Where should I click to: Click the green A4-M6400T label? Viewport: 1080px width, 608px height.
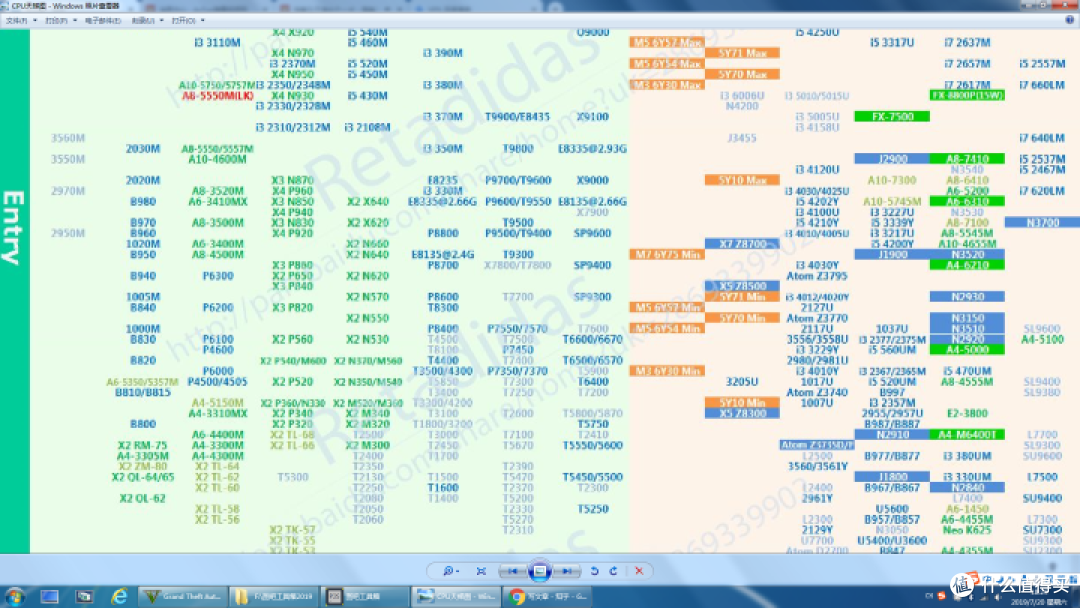tap(967, 434)
